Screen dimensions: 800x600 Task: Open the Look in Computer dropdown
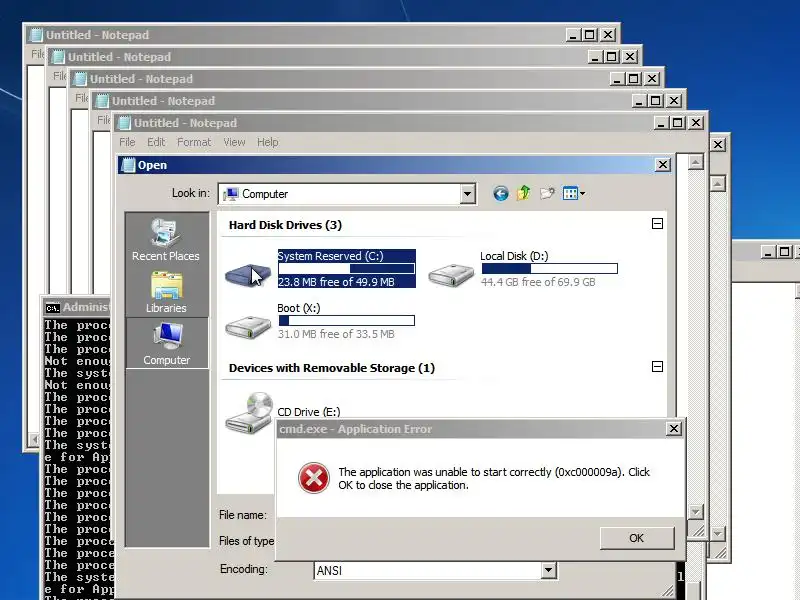467,194
